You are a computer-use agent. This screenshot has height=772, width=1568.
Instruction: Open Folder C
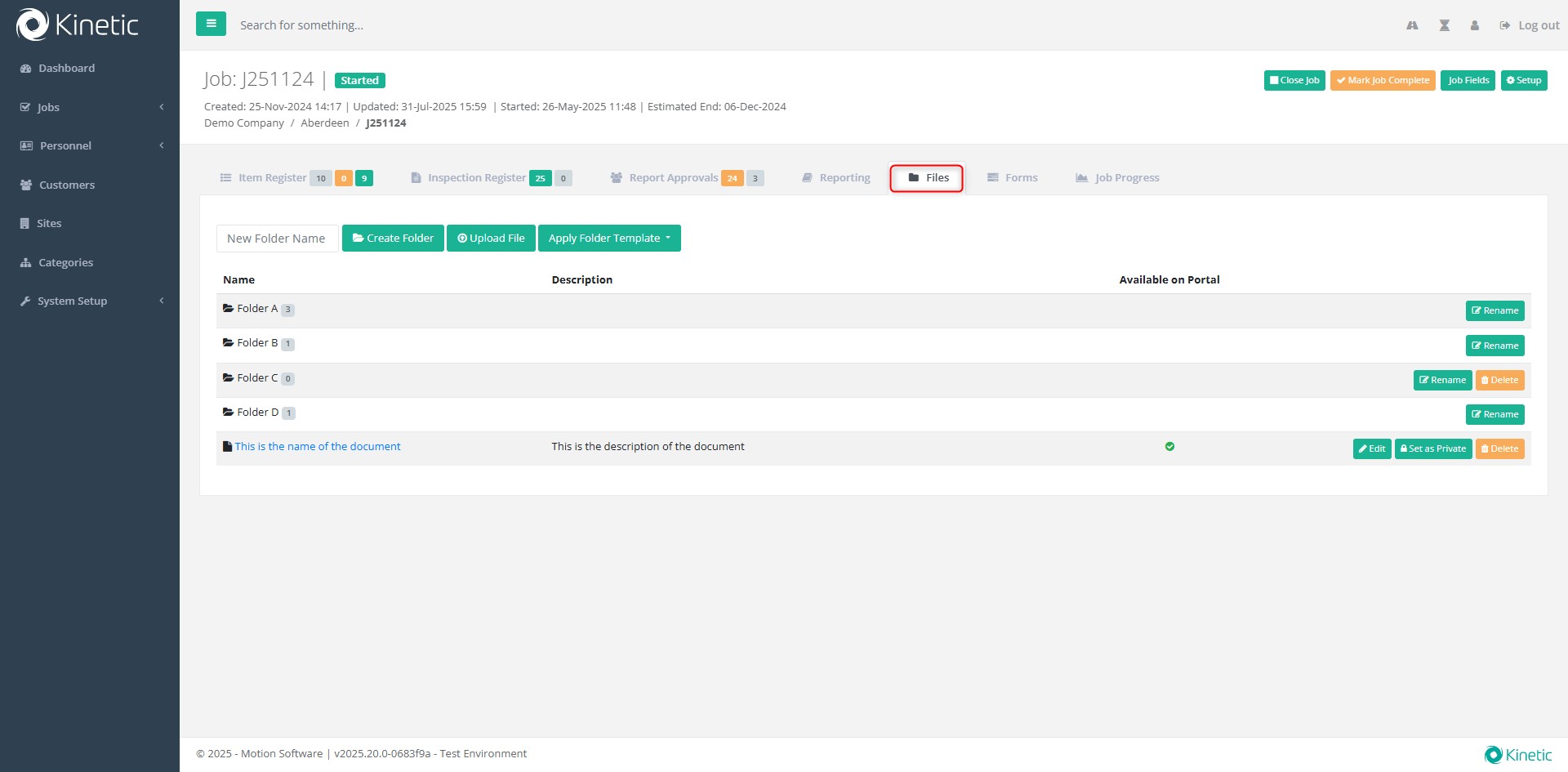[257, 378]
